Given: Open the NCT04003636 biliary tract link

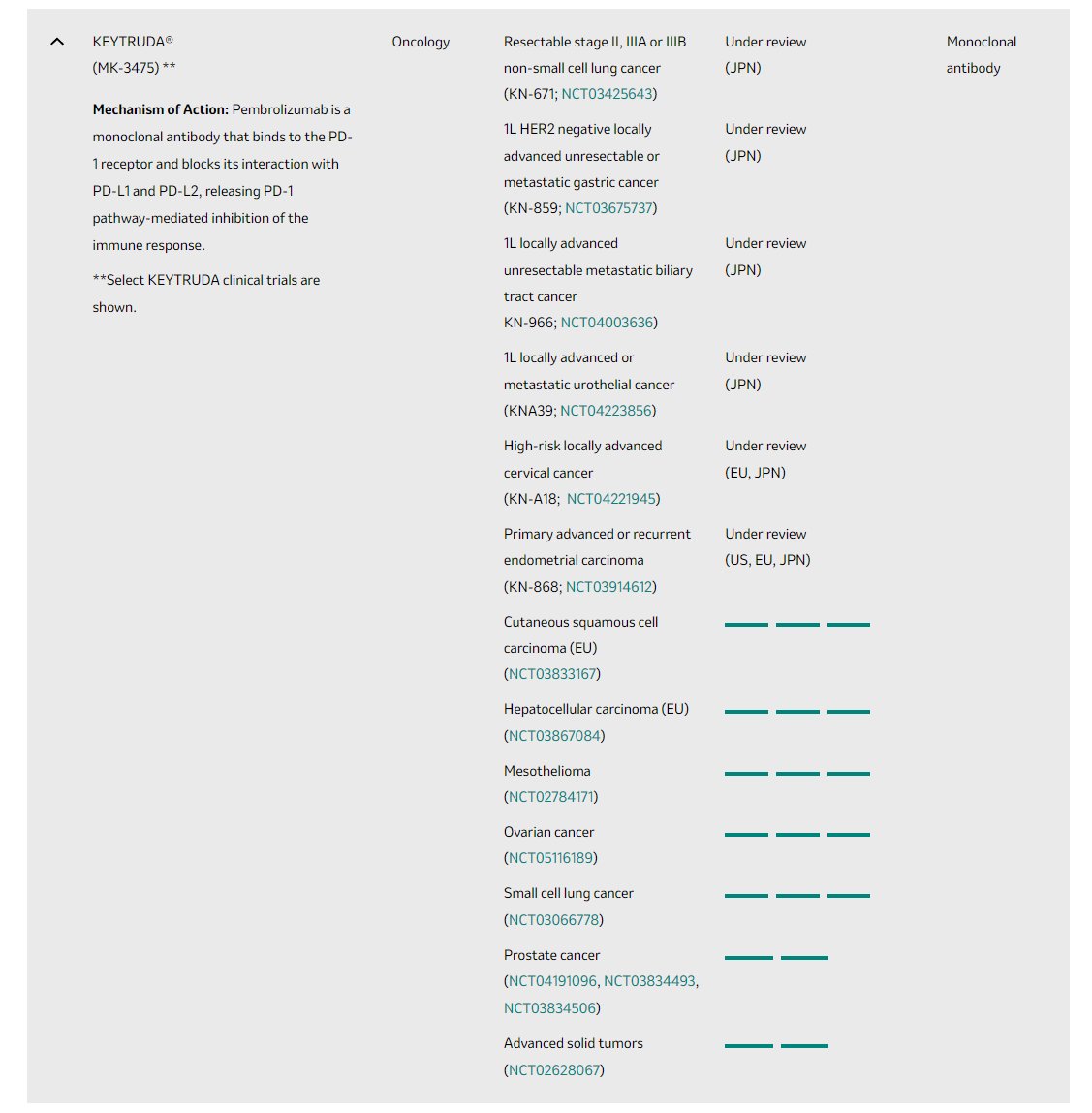Looking at the screenshot, I should point(608,323).
